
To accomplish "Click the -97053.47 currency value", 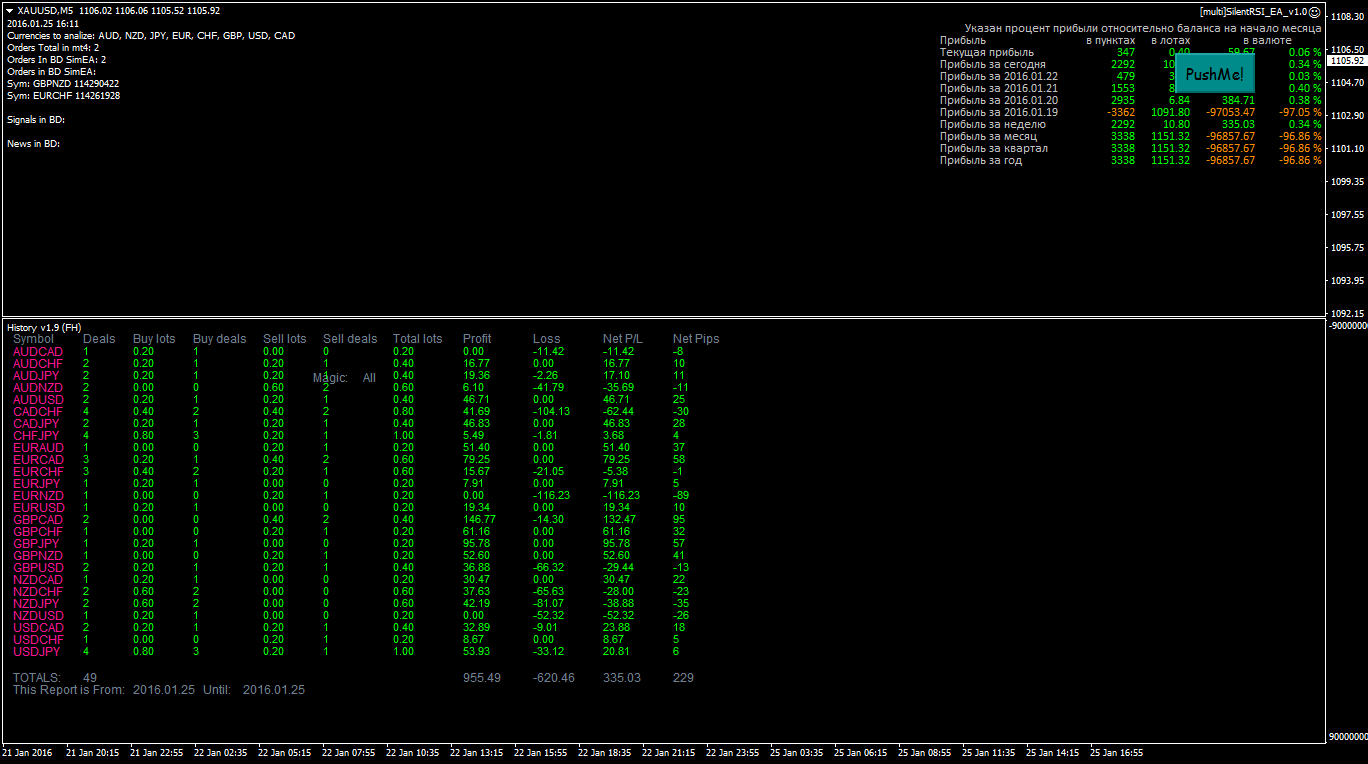I will click(x=1231, y=112).
